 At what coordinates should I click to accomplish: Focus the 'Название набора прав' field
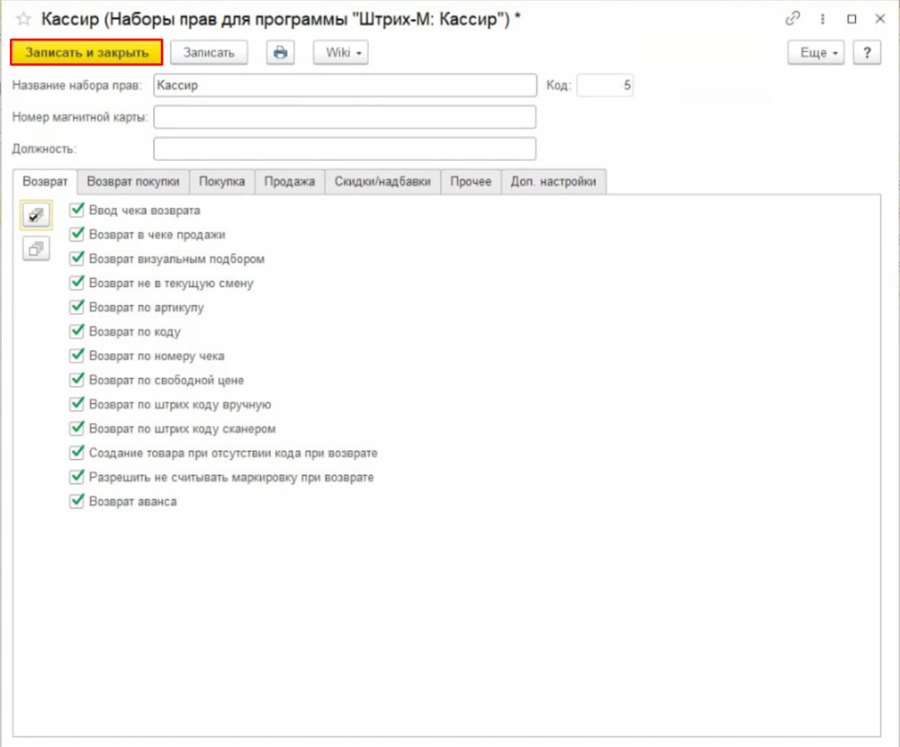click(345, 86)
